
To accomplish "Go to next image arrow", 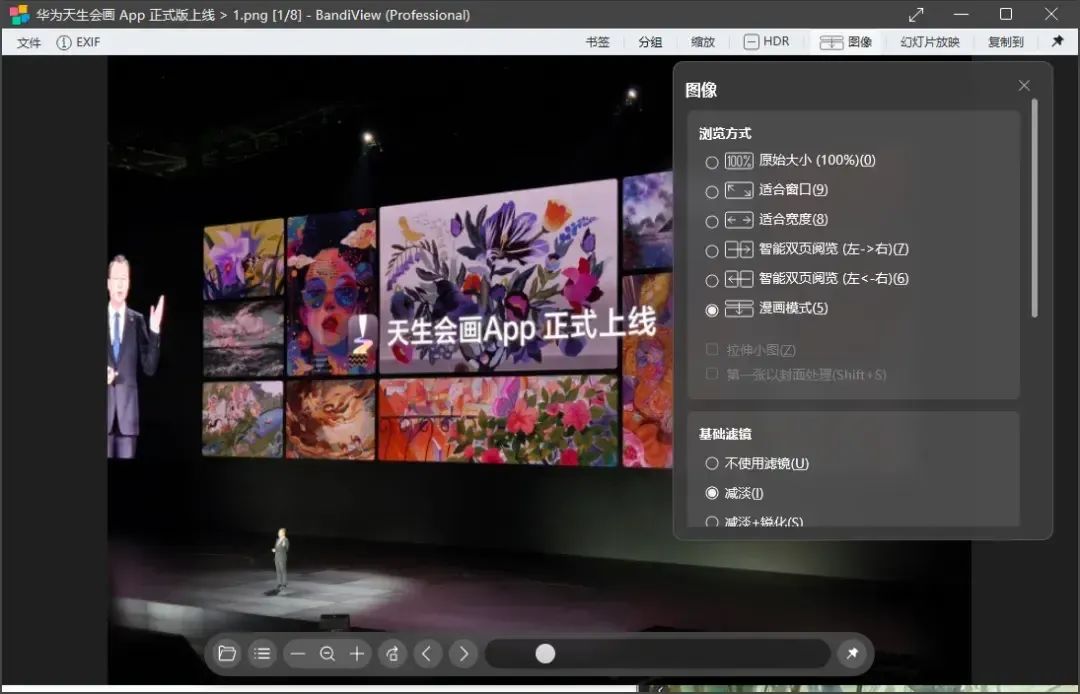I will tap(464, 653).
